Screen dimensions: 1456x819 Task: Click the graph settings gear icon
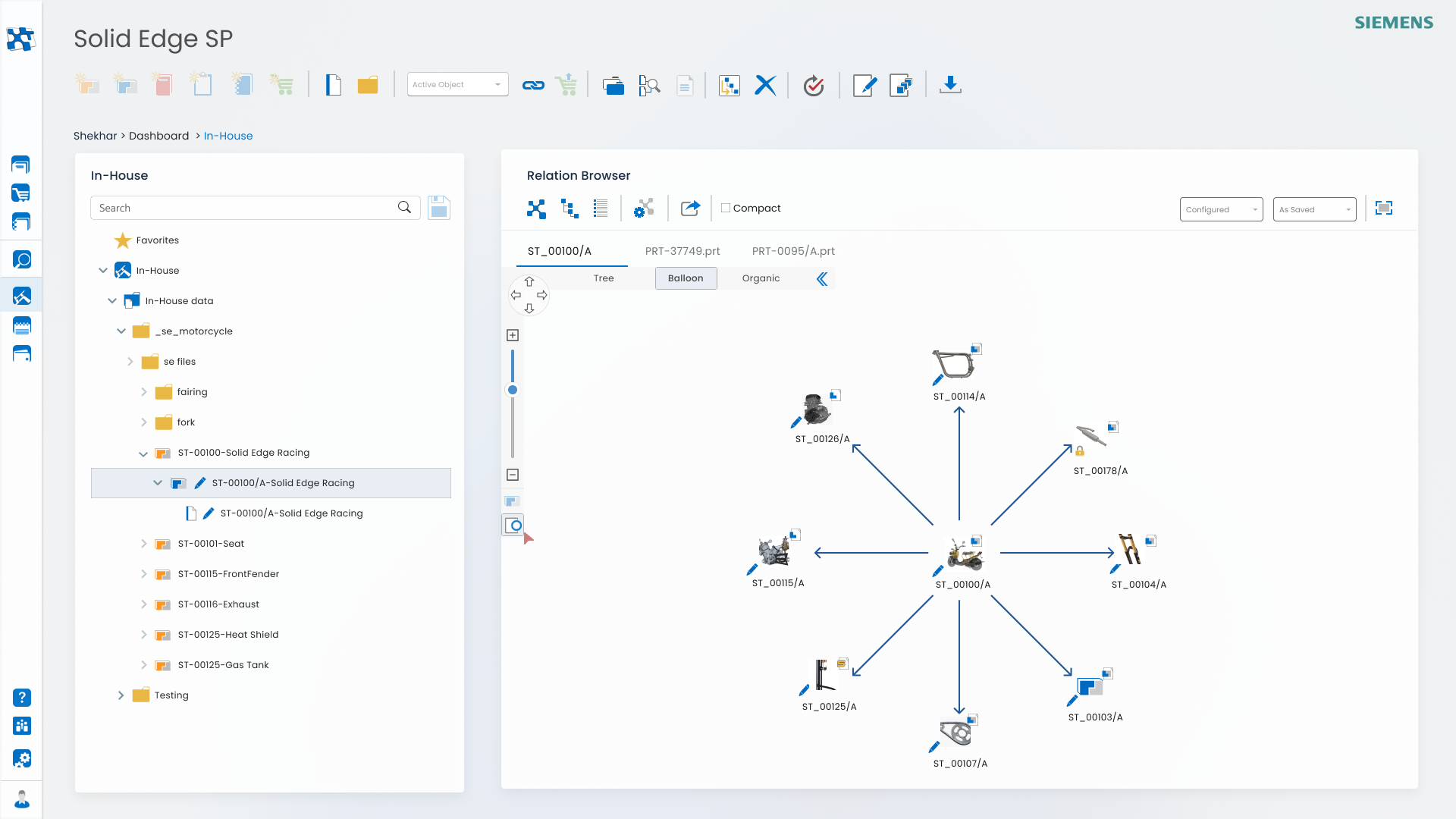(644, 208)
